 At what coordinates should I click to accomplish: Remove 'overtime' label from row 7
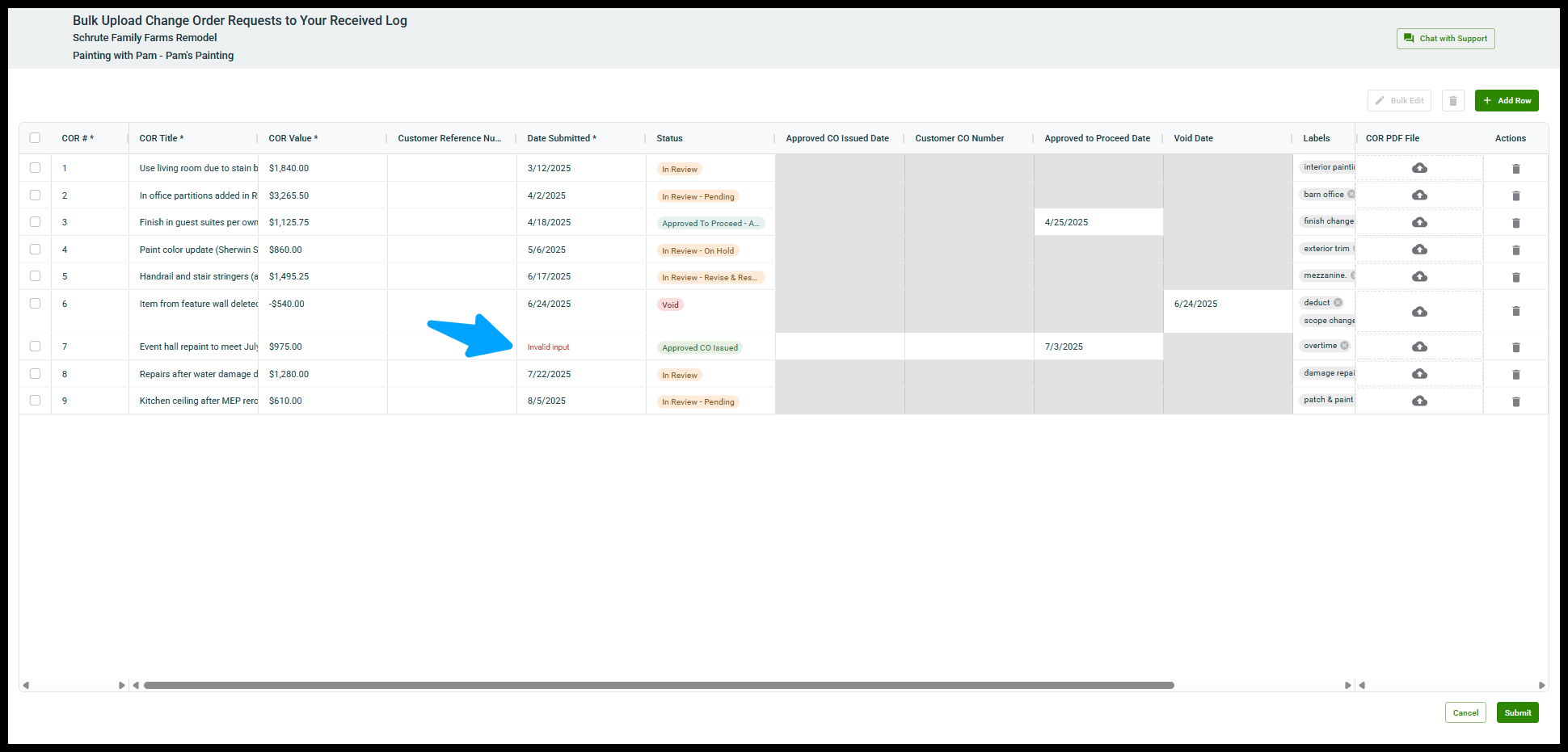pyautogui.click(x=1344, y=346)
